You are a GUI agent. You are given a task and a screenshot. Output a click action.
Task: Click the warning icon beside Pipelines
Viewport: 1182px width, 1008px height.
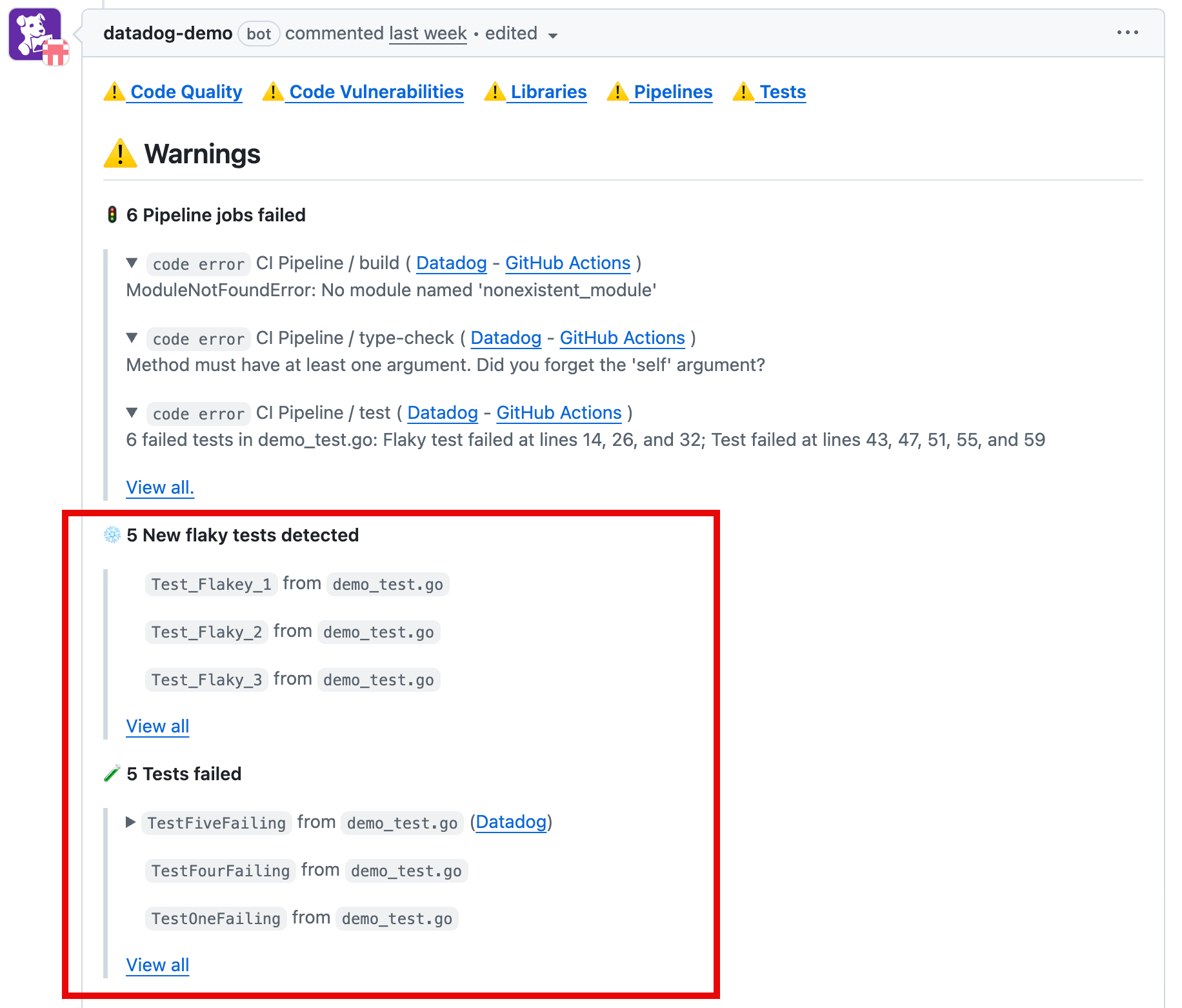tap(617, 92)
